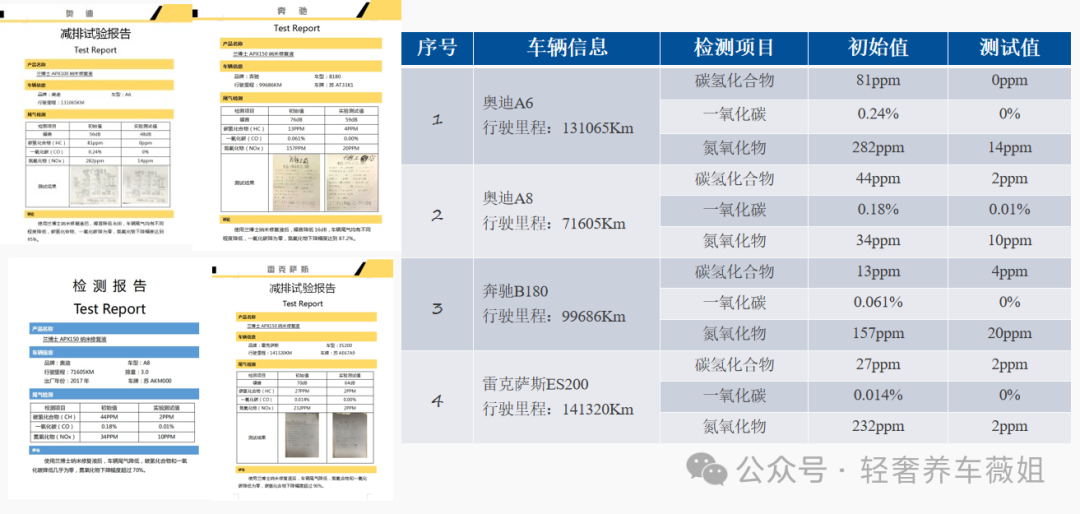Select the 序号 column header

click(x=437, y=48)
